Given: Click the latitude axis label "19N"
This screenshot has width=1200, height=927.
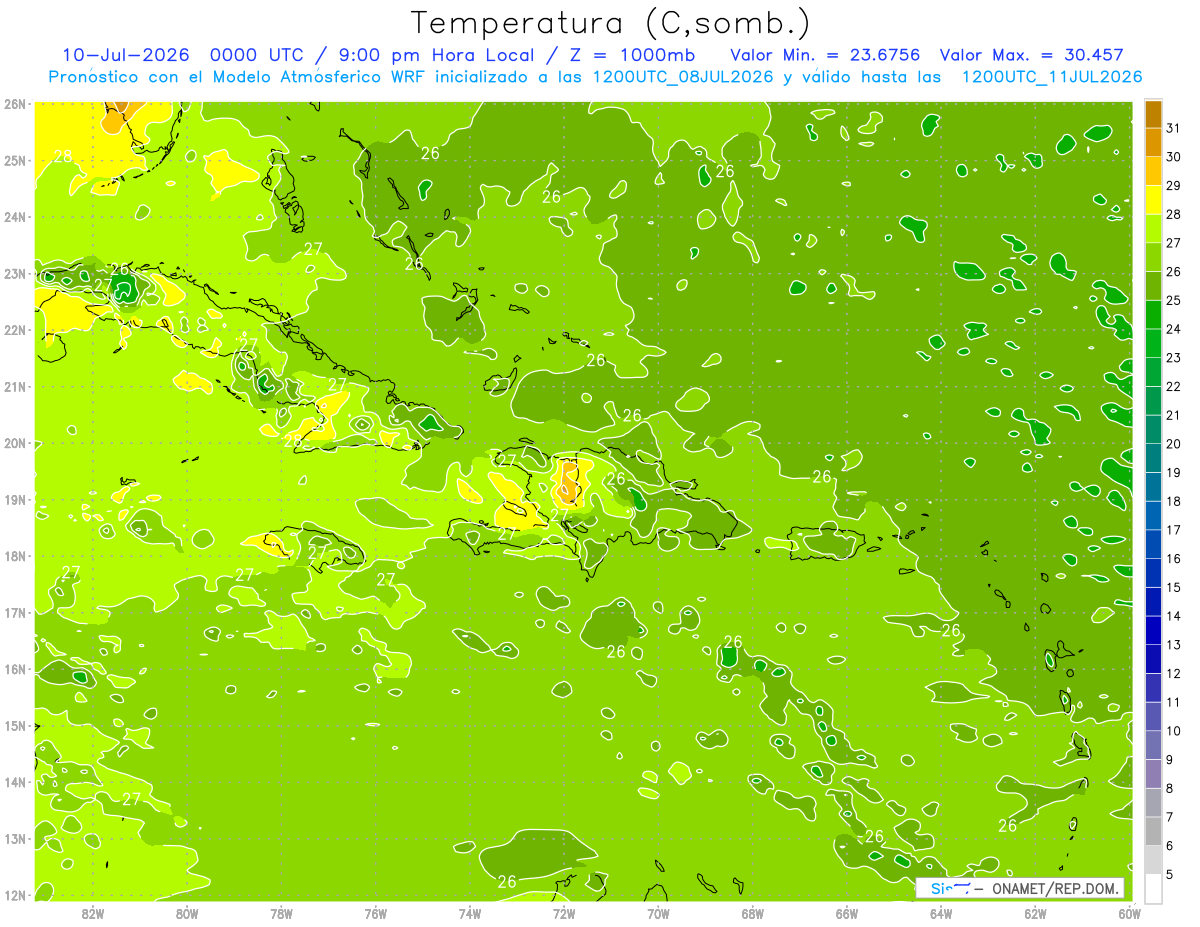Looking at the screenshot, I should pos(14,500).
